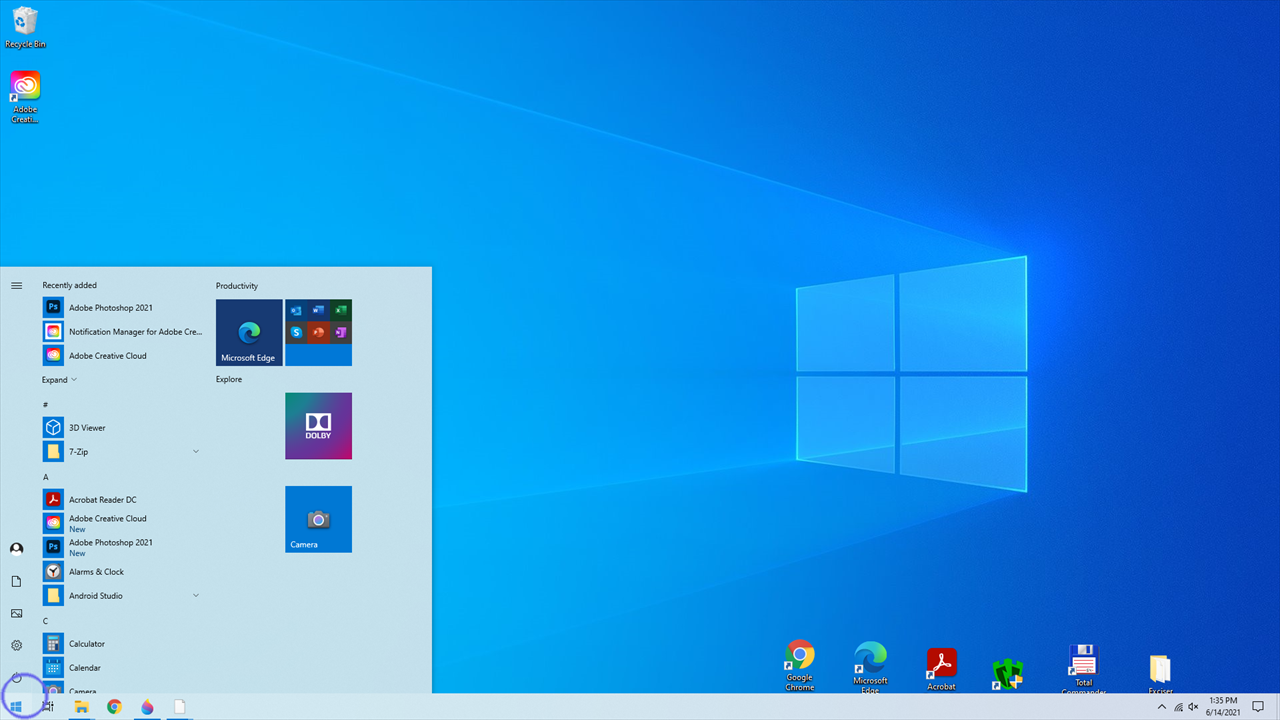Image resolution: width=1280 pixels, height=720 pixels.
Task: Select the Recycle Bin desktop icon
Action: coord(25,27)
